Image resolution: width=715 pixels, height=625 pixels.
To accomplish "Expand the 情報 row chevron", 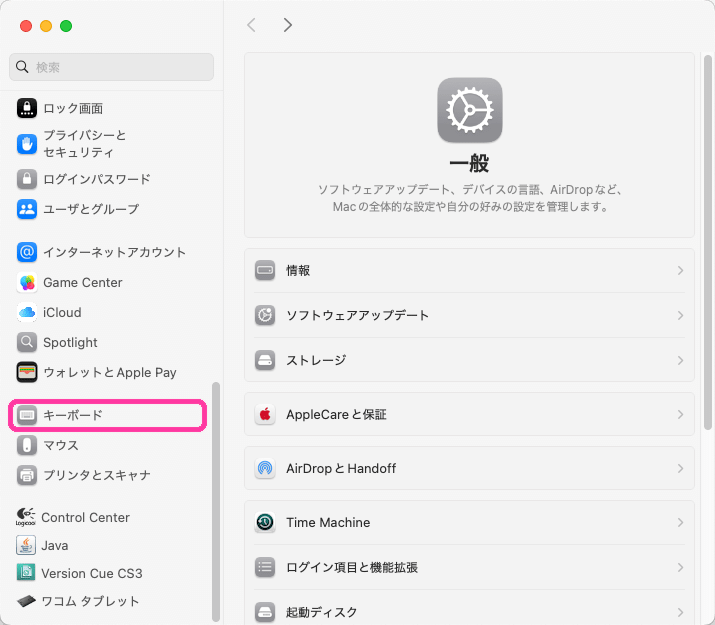I will (680, 270).
